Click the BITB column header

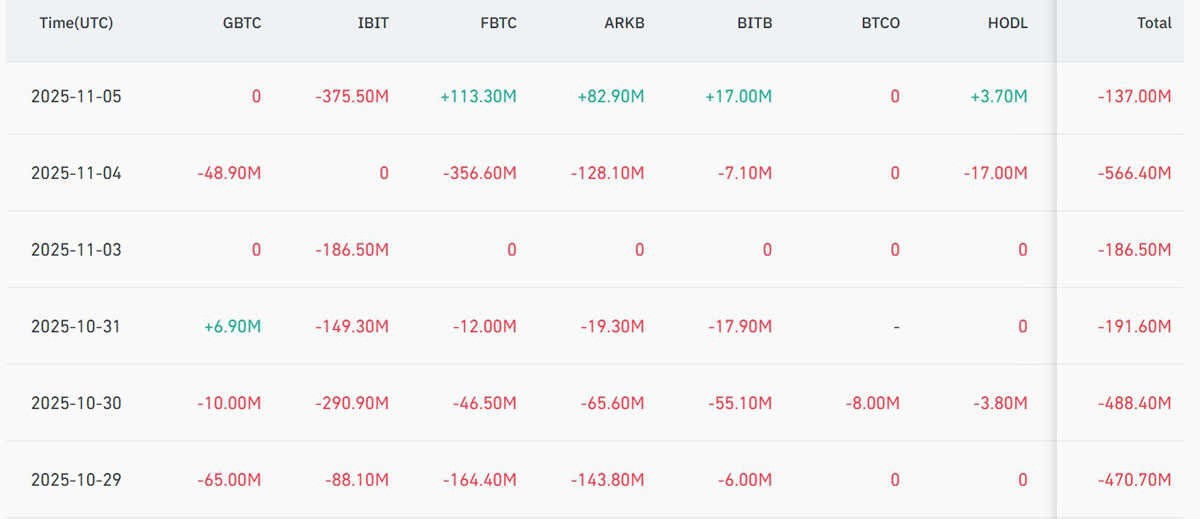coord(753,23)
